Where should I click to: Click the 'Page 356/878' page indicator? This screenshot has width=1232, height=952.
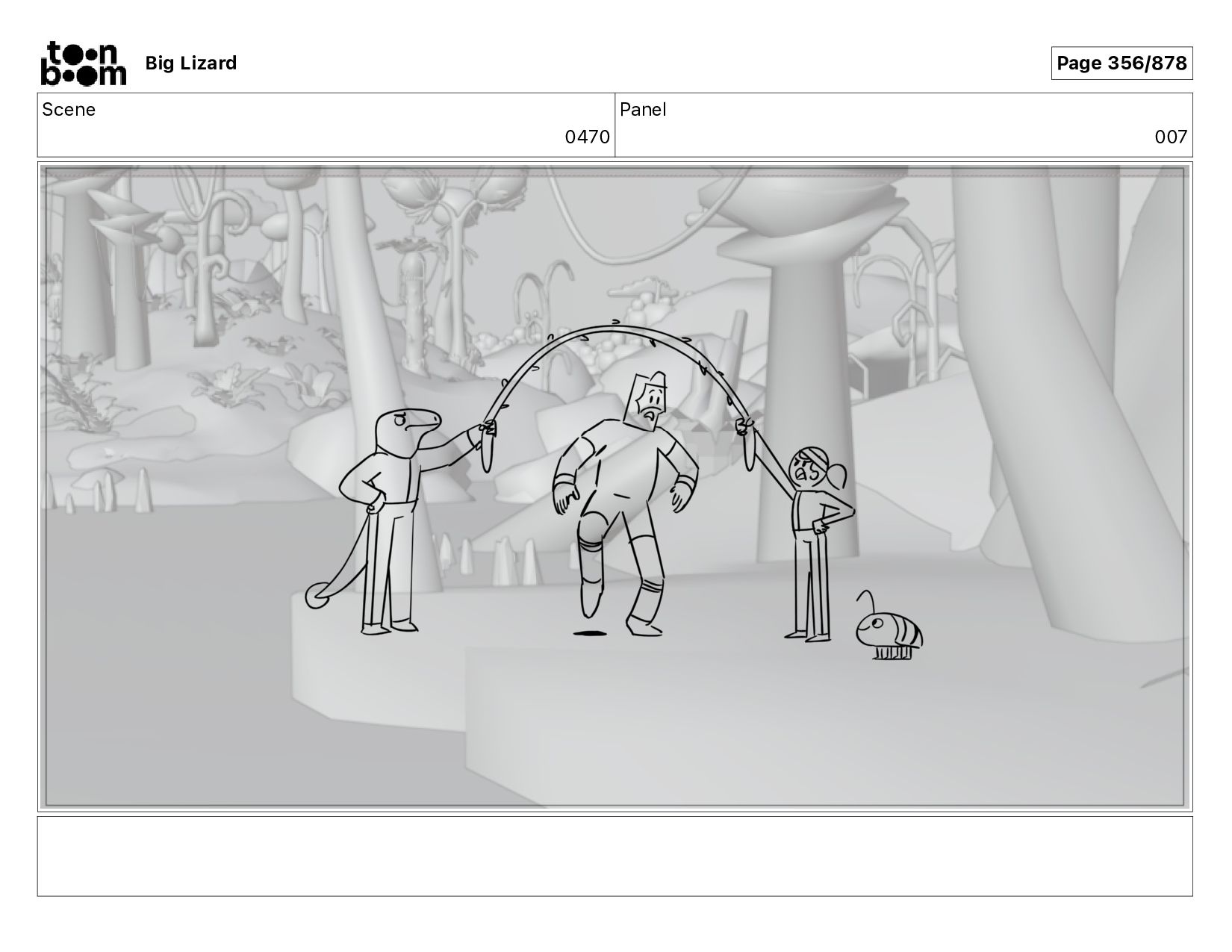click(1121, 63)
